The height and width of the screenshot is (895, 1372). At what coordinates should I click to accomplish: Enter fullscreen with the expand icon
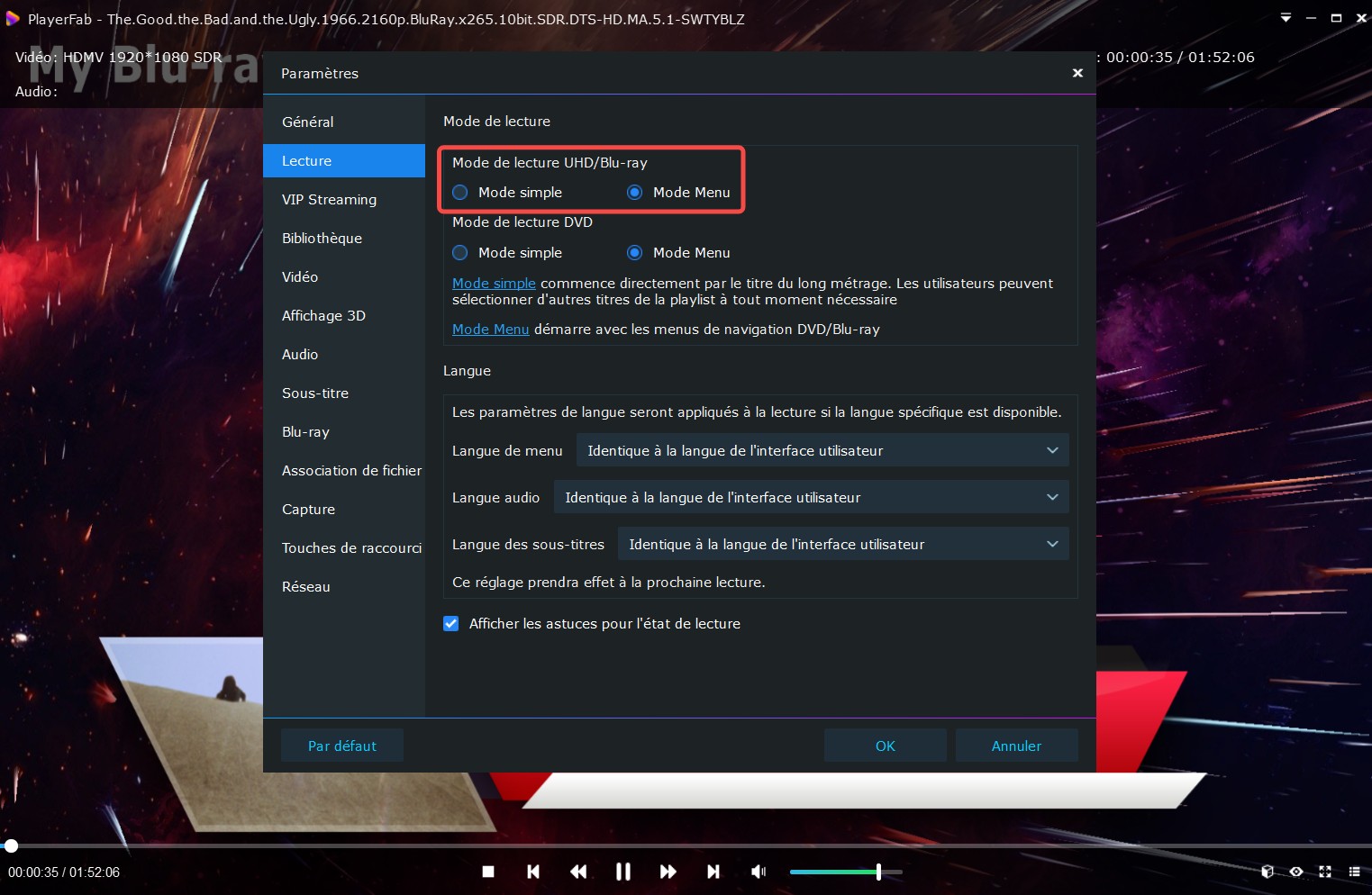click(1325, 872)
